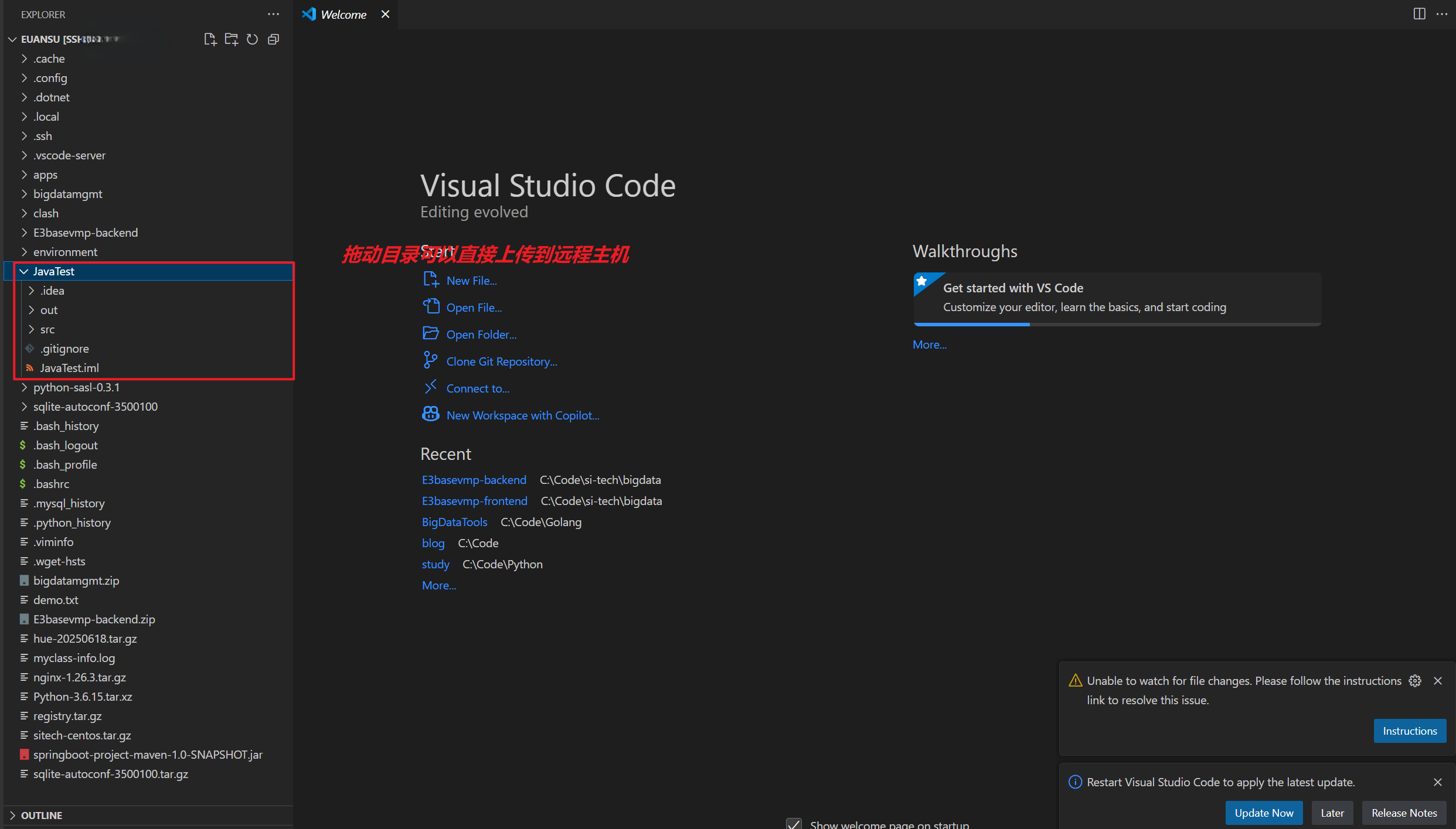The height and width of the screenshot is (829, 1456).
Task: Expand the src folder under JavaTest
Action: [47, 329]
